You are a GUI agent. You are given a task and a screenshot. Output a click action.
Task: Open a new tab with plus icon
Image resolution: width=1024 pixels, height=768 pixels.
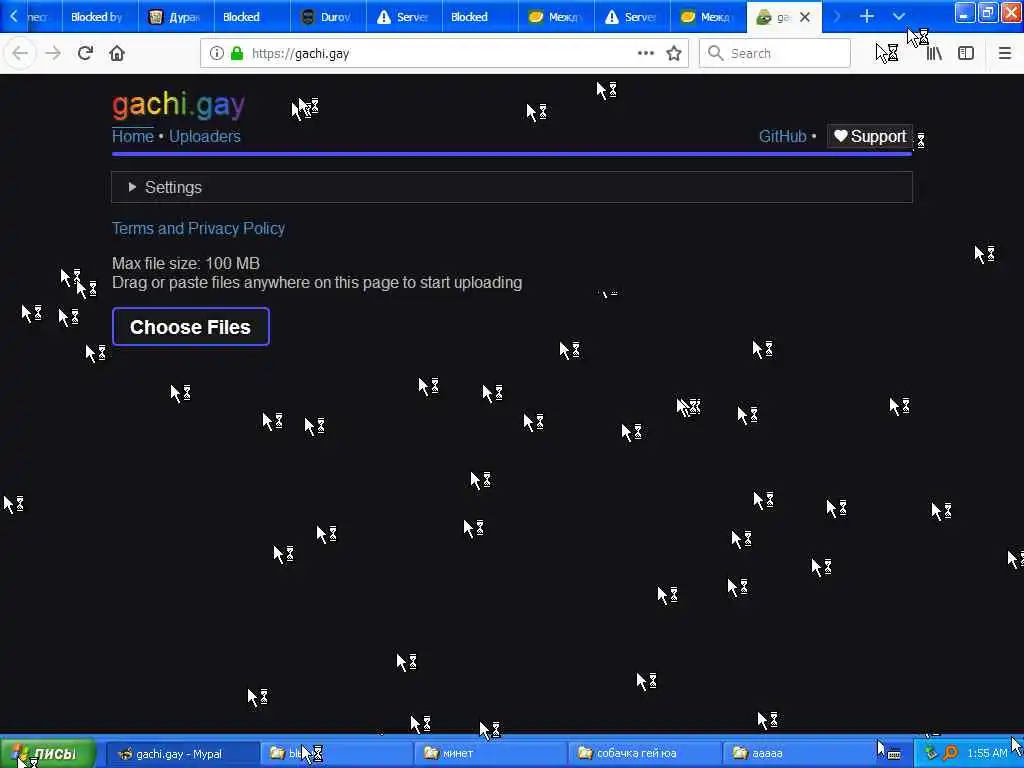[867, 16]
